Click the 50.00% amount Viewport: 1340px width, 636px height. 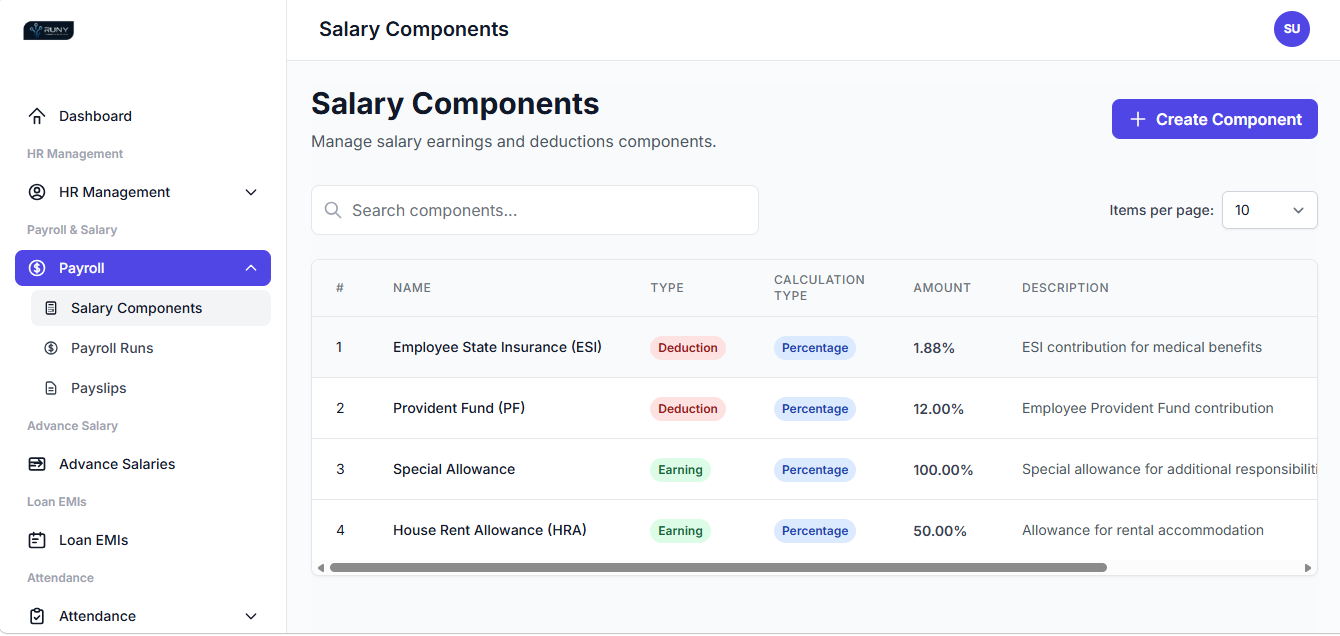tap(940, 531)
